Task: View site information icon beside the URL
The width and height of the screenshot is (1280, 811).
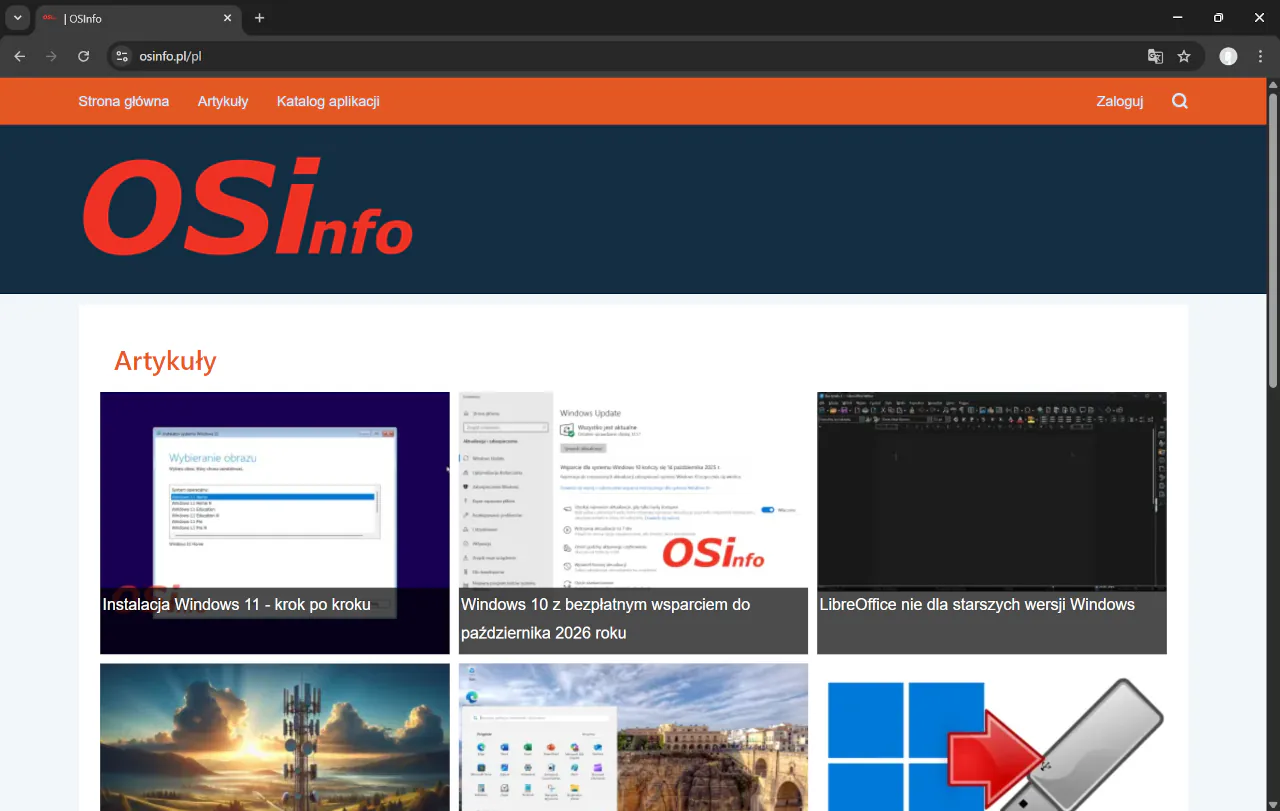Action: pyautogui.click(x=123, y=57)
